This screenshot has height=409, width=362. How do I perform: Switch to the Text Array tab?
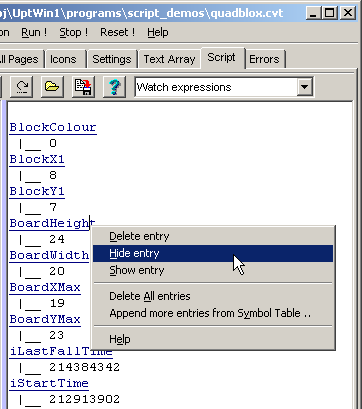pos(169,59)
